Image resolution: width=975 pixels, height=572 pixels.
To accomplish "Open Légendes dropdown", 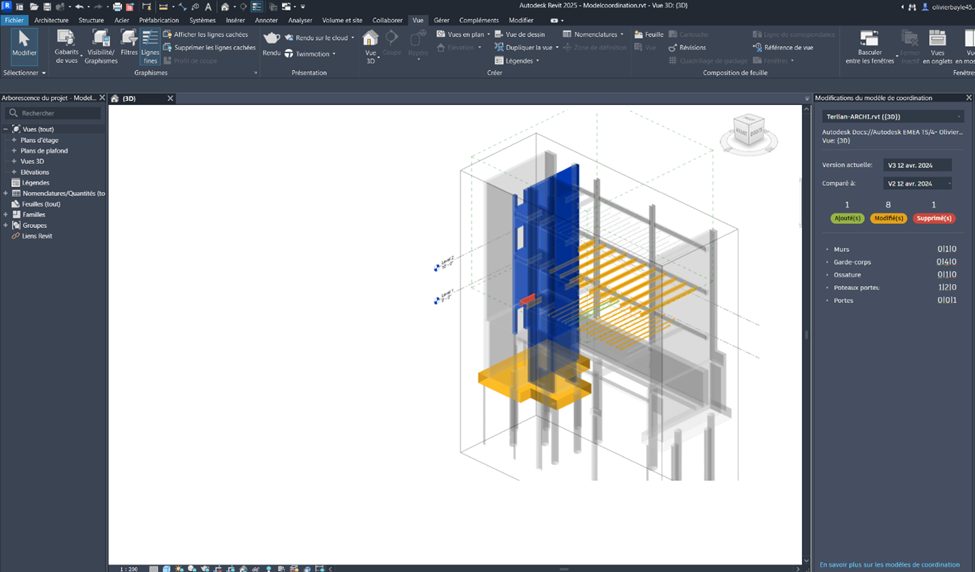I will coord(517,61).
